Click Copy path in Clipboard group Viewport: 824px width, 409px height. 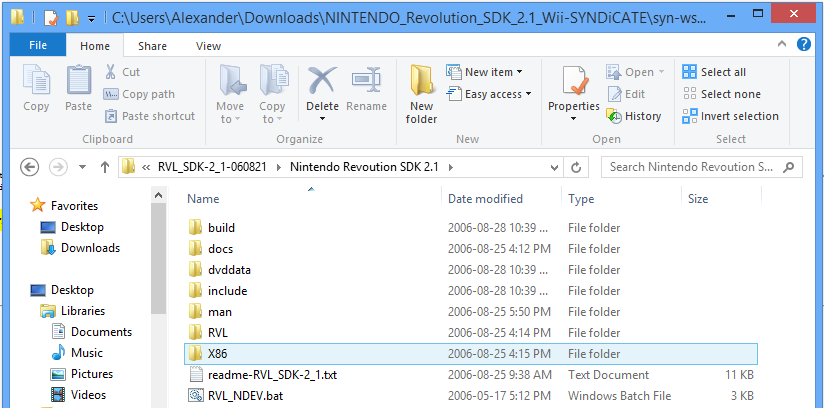(139, 94)
